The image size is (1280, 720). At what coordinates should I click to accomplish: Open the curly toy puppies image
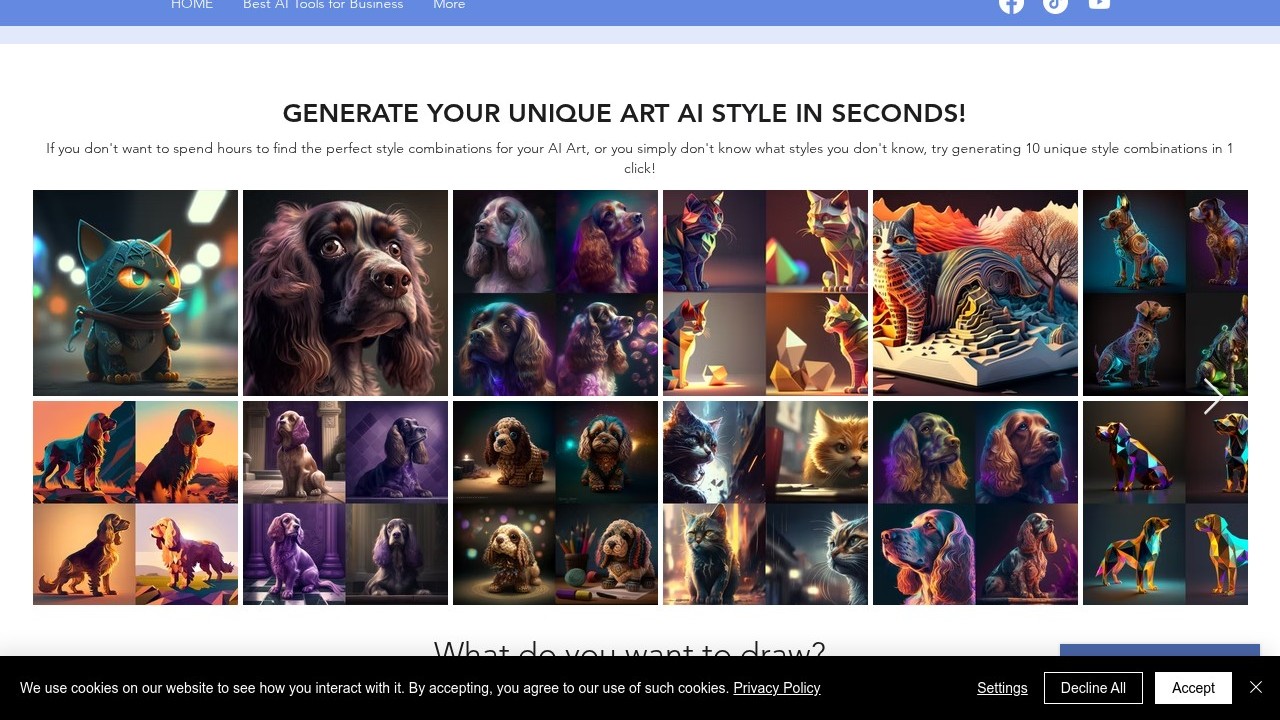(x=555, y=503)
